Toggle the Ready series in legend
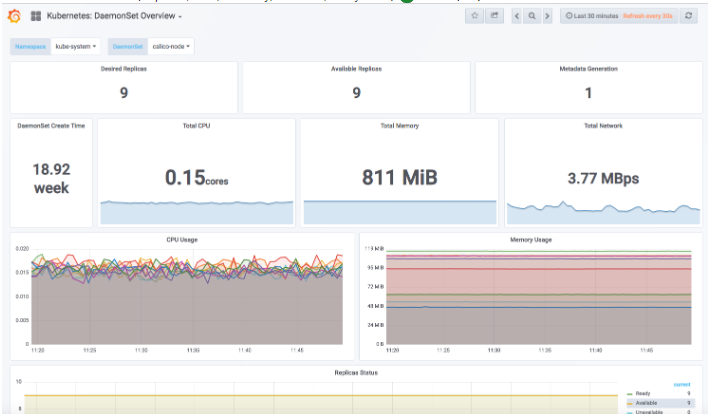712x414 pixels. 643,394
